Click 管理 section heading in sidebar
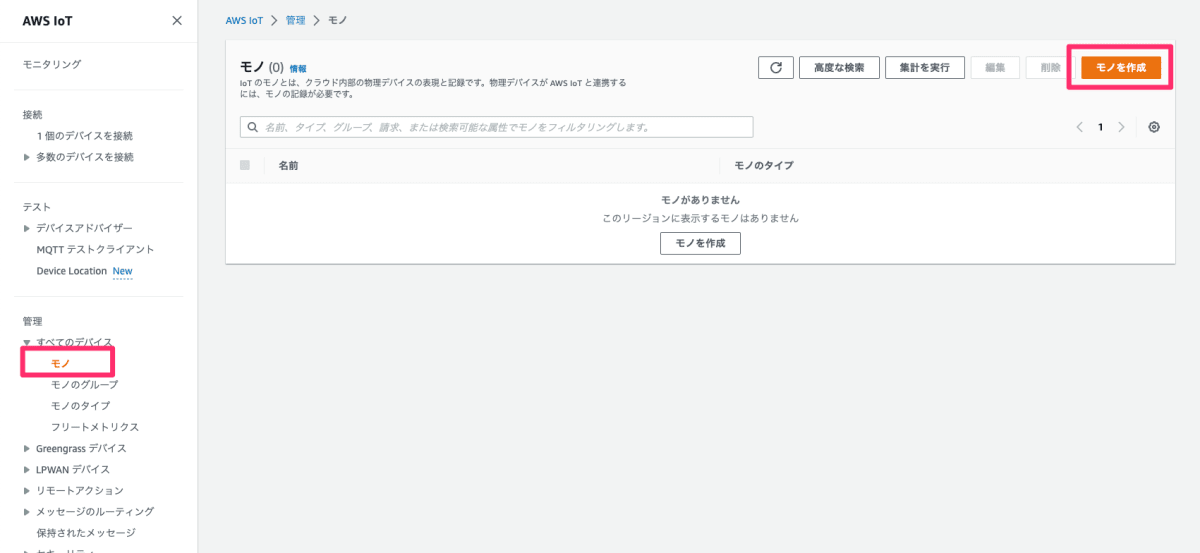Screen dimensions: 1200x553 (x=33, y=321)
